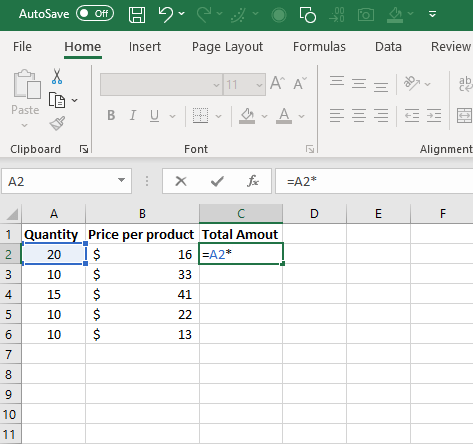The width and height of the screenshot is (473, 444).
Task: Toggle the AutoSave switch on
Action: (95, 14)
